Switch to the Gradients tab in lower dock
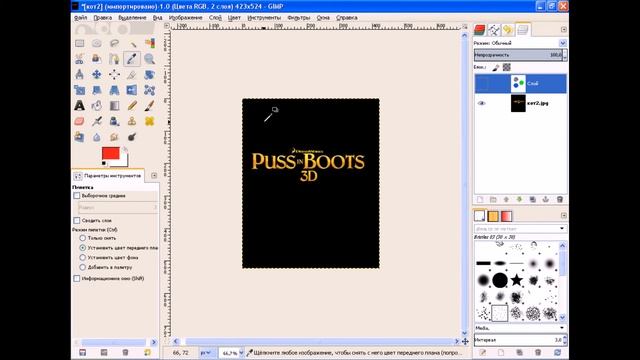Image resolution: width=640 pixels, height=360 pixels. pyautogui.click(x=507, y=216)
